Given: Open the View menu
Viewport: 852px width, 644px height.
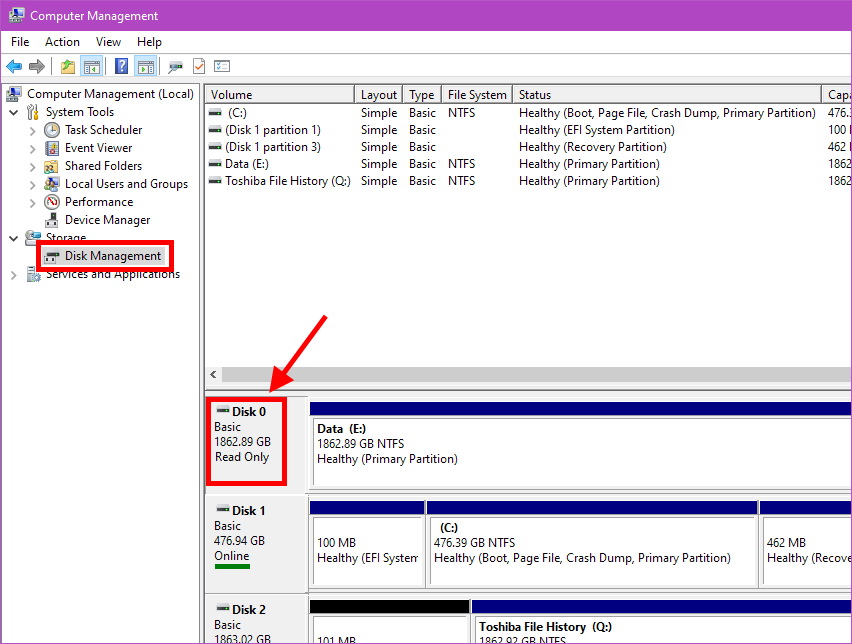Looking at the screenshot, I should point(108,41).
